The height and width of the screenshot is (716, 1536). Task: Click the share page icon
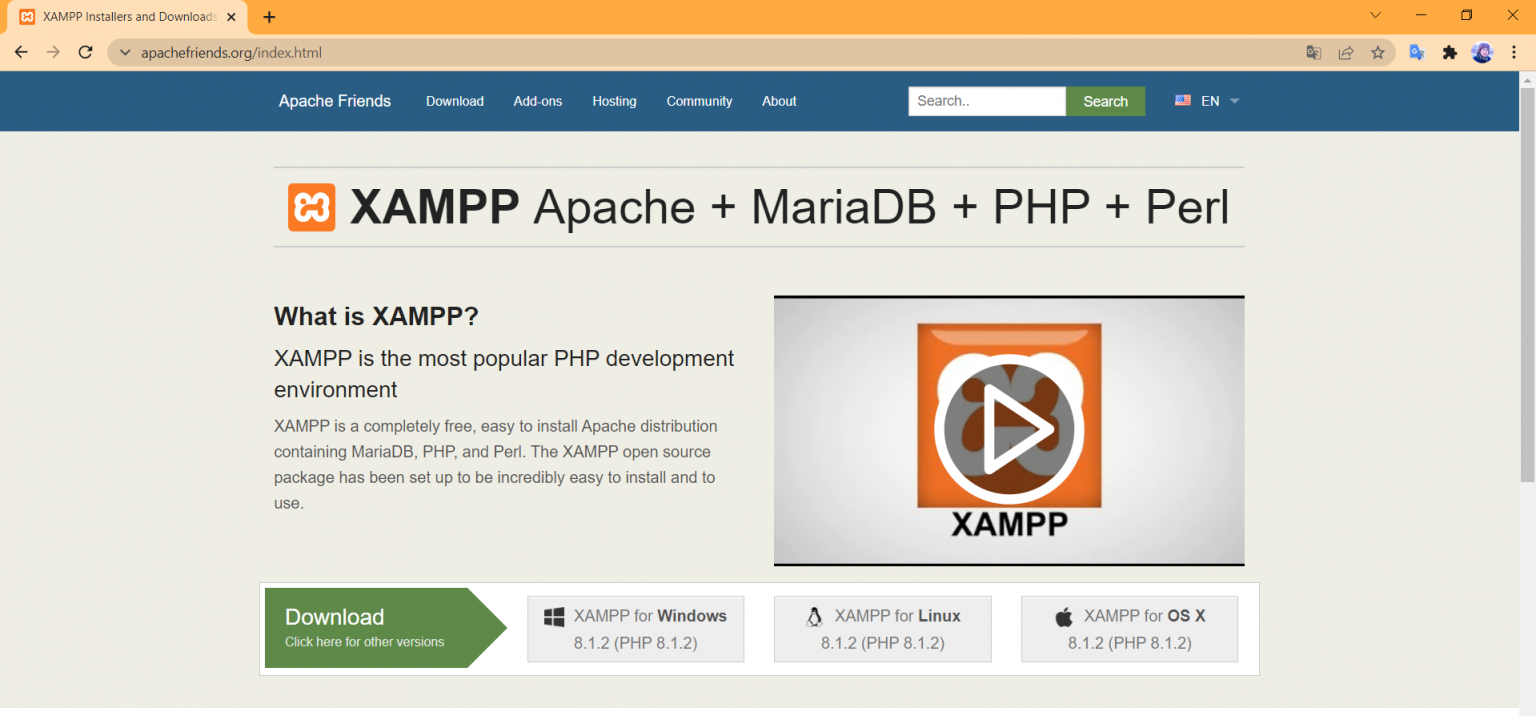1346,53
